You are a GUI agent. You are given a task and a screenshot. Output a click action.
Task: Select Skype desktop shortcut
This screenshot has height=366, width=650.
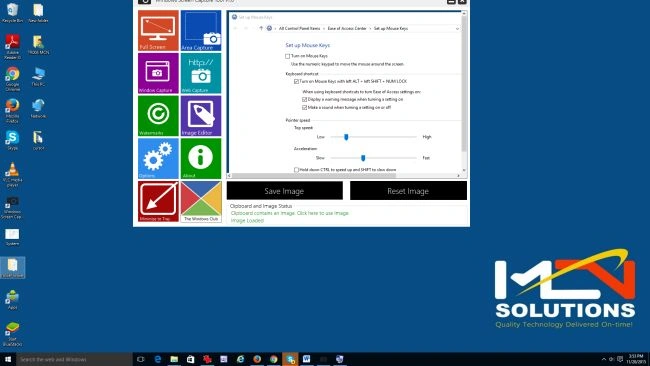12,141
